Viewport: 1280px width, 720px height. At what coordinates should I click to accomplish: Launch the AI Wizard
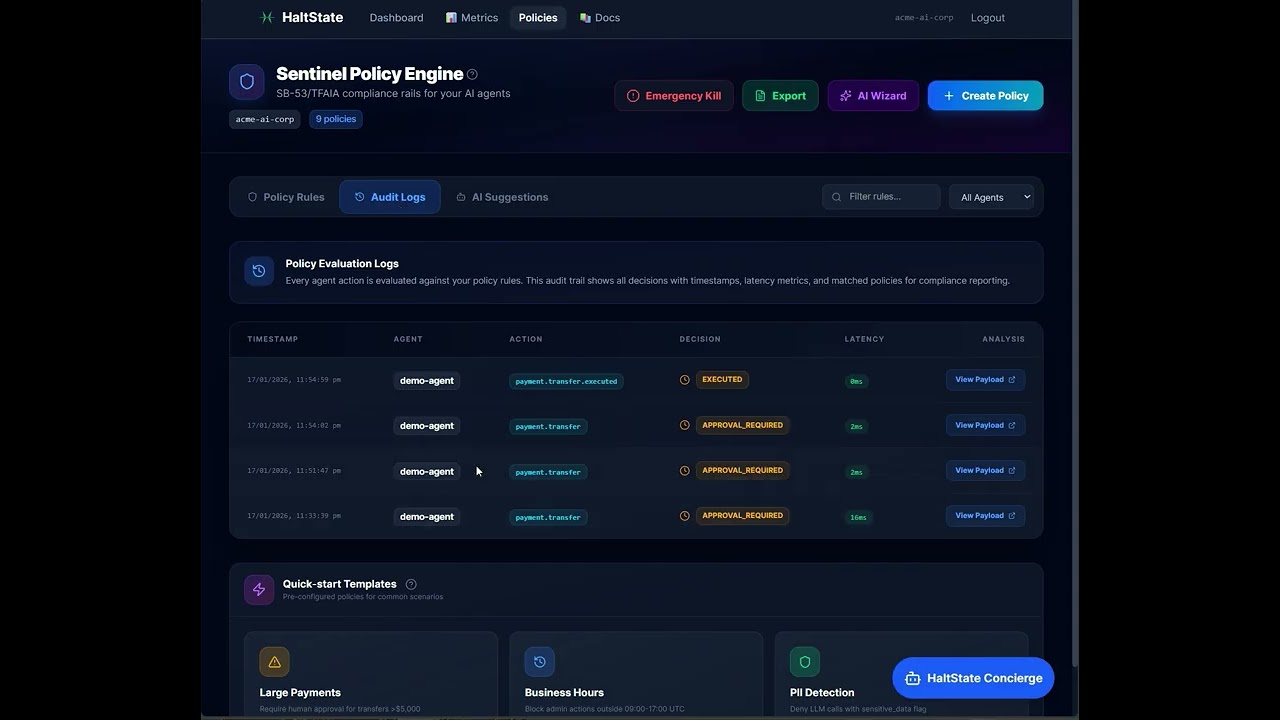click(873, 96)
